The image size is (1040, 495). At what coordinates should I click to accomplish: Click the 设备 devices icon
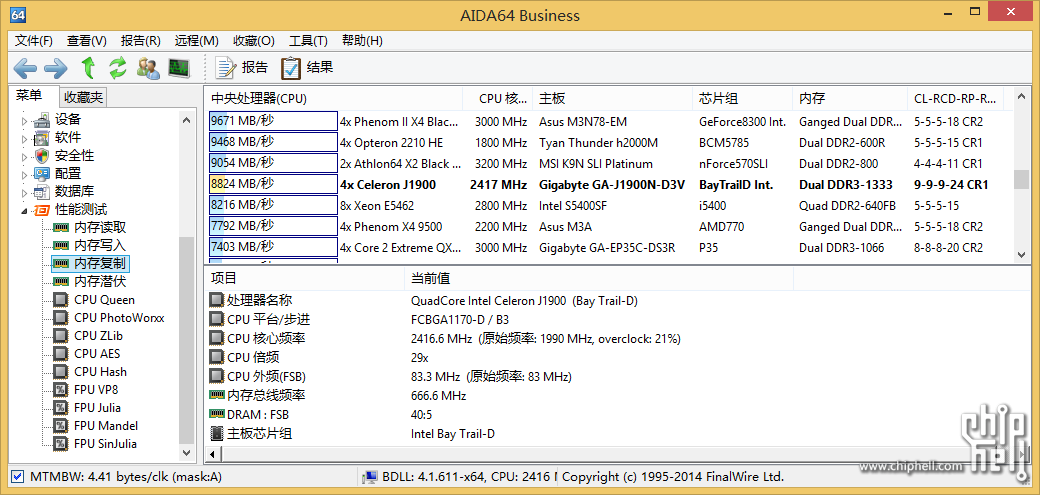[x=42, y=120]
